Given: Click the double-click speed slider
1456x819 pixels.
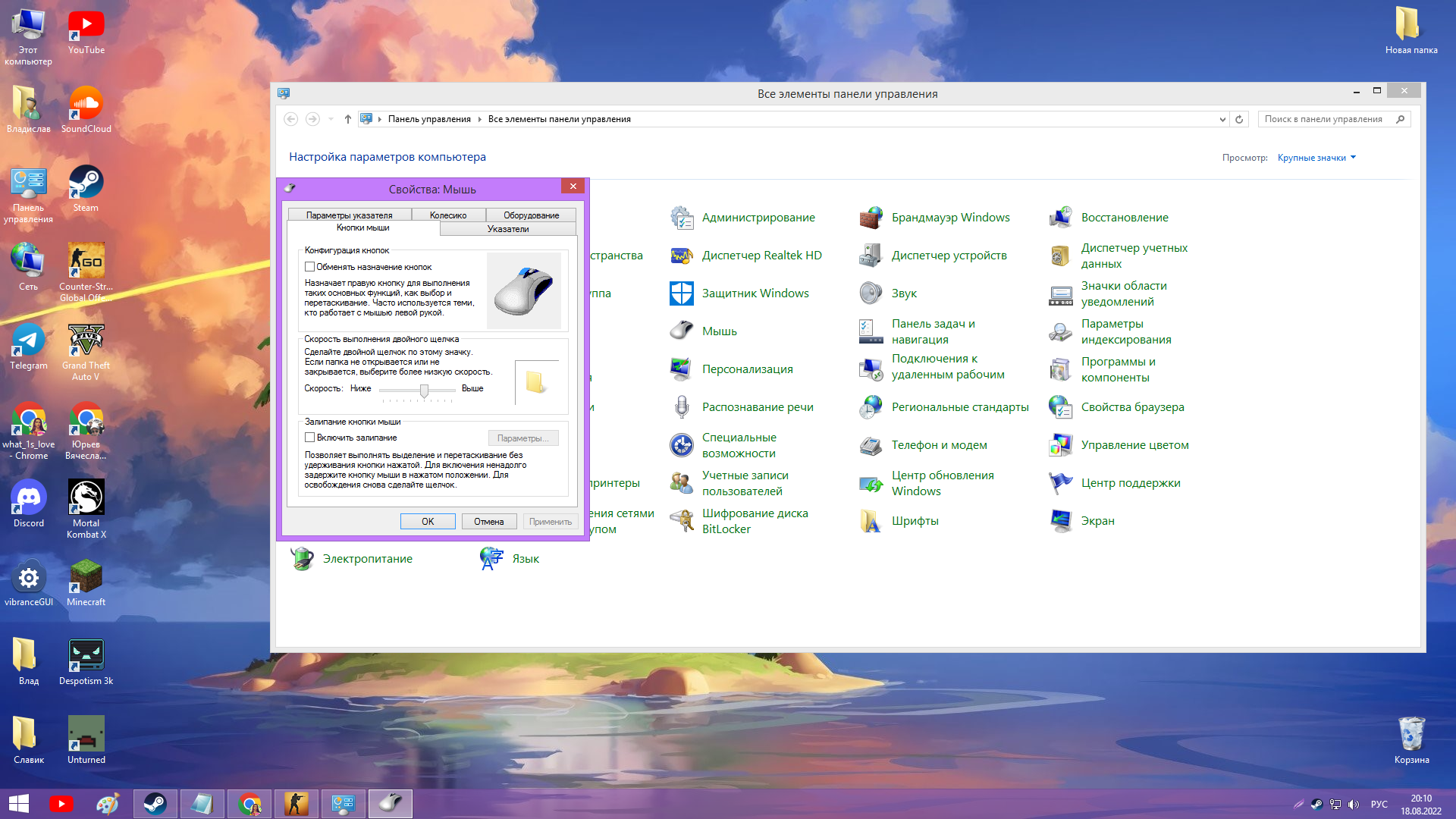Looking at the screenshot, I should tap(424, 391).
